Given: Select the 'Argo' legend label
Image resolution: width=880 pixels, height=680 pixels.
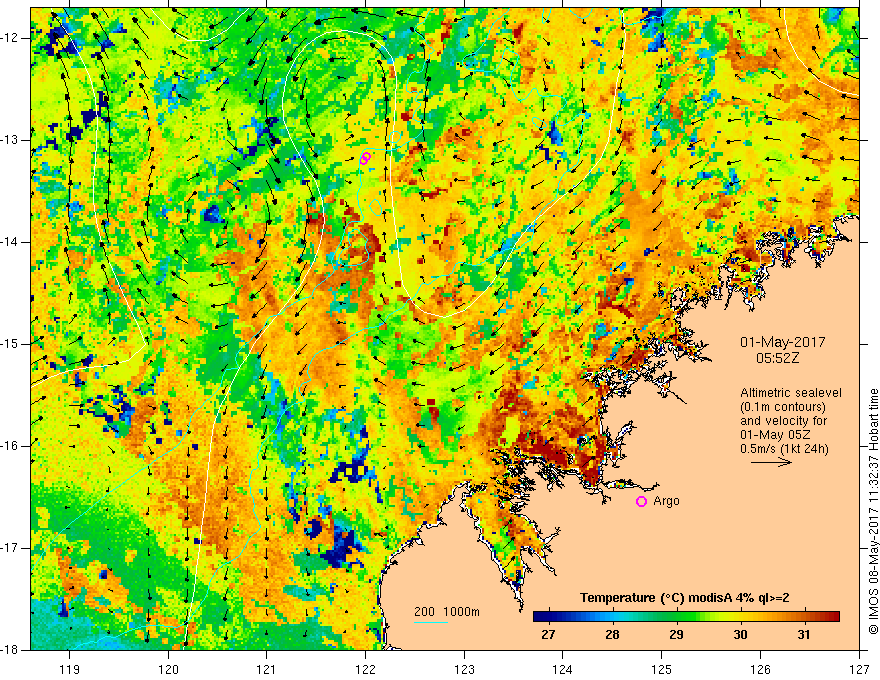Looking at the screenshot, I should click(666, 501).
